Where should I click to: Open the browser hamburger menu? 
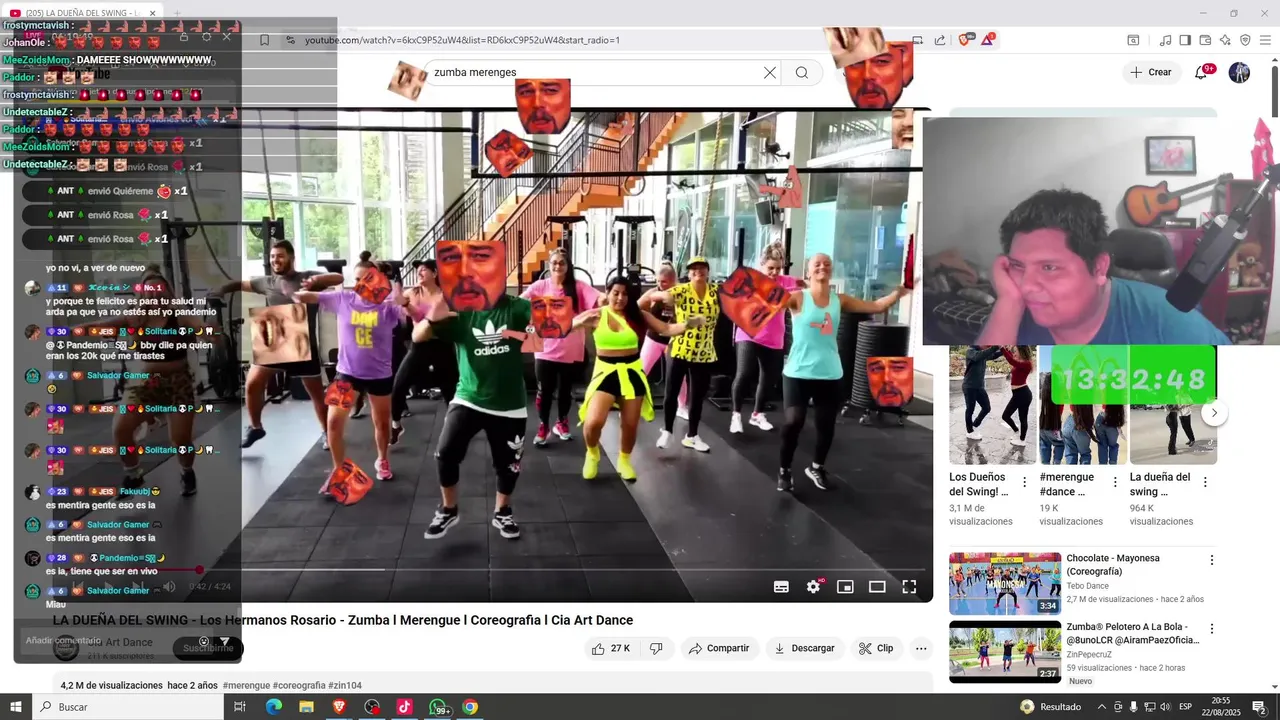(x=1265, y=40)
